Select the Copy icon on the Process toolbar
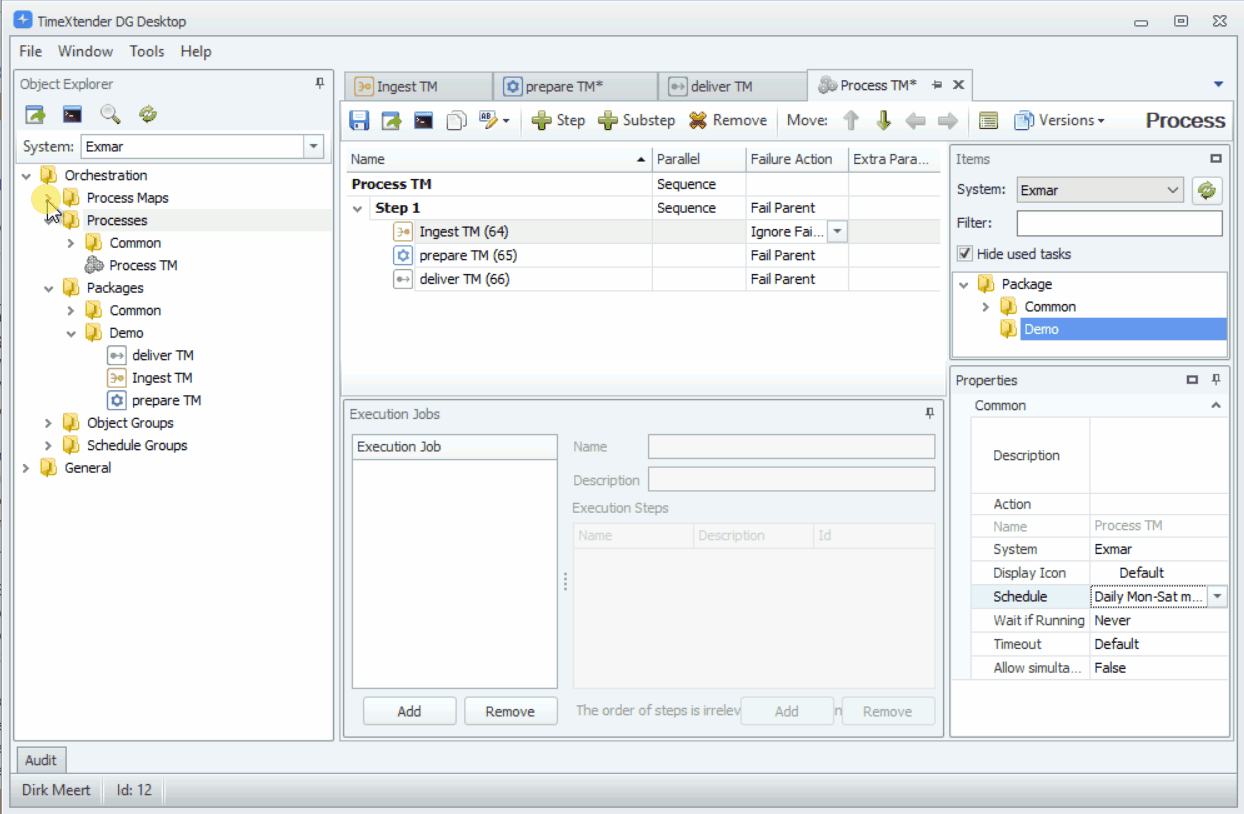Viewport: 1244px width, 814px height. [456, 120]
